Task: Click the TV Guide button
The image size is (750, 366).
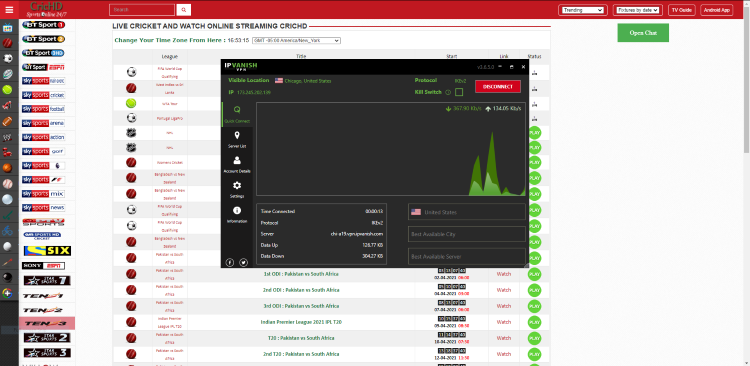Action: [682, 10]
